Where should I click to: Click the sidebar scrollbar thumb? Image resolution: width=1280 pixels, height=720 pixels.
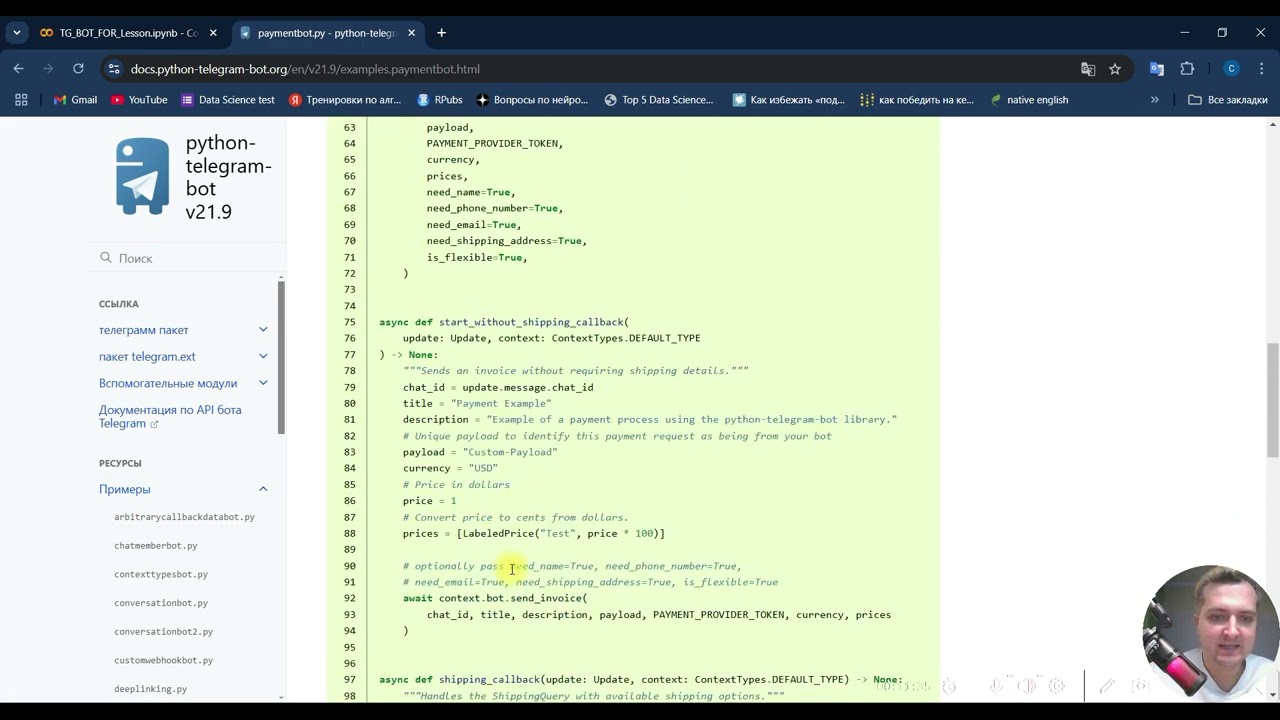click(281, 357)
